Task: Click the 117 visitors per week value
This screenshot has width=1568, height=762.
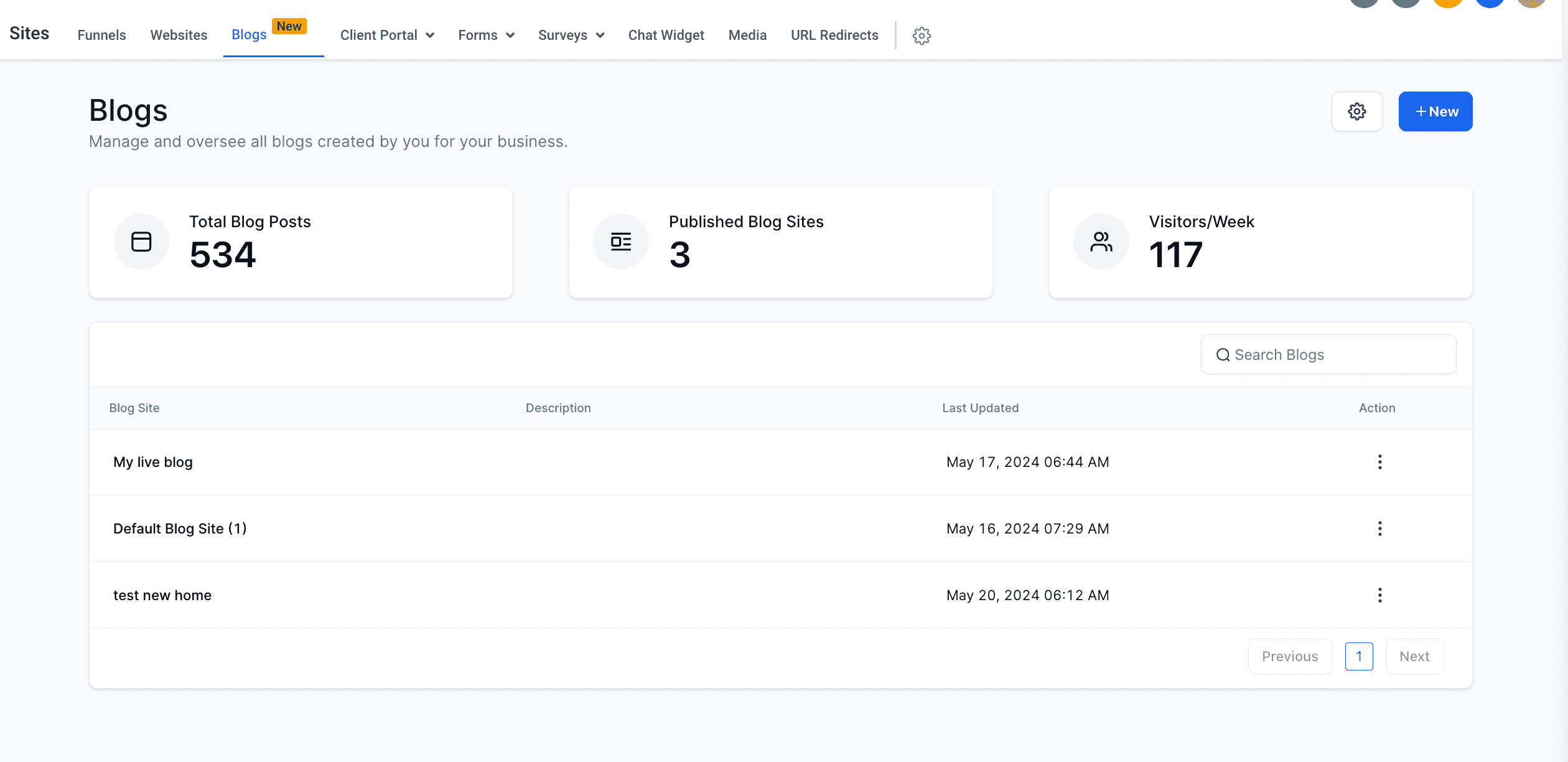Action: (x=1176, y=255)
